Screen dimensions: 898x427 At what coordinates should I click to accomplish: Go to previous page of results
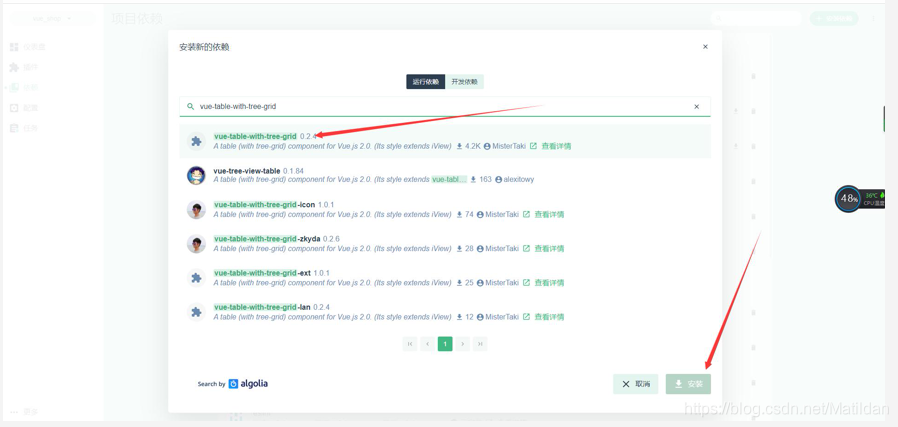point(427,344)
